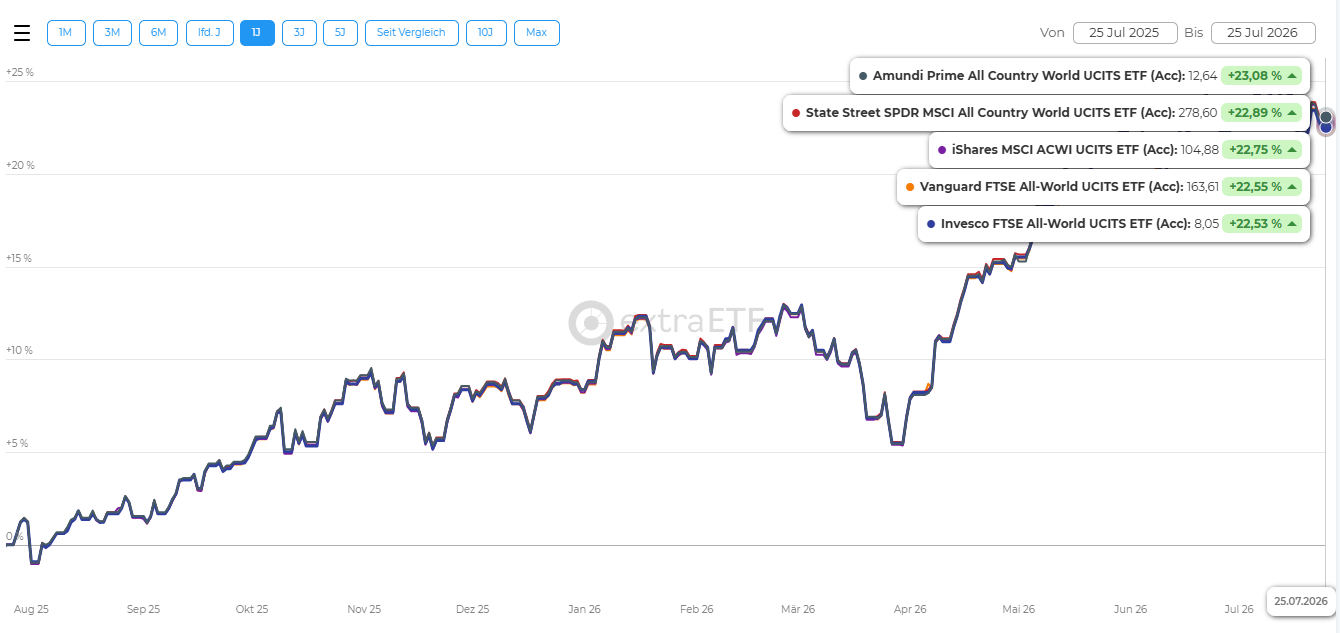The image size is (1340, 633).
Task: Select the active 1J range button
Action: (x=257, y=33)
